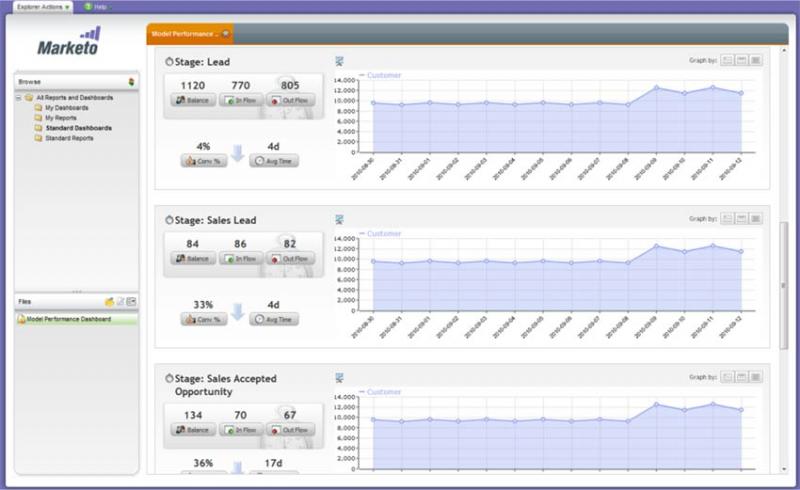The image size is (800, 490).
Task: Click the Out Flow button under Stage: Lead
Action: tap(290, 100)
